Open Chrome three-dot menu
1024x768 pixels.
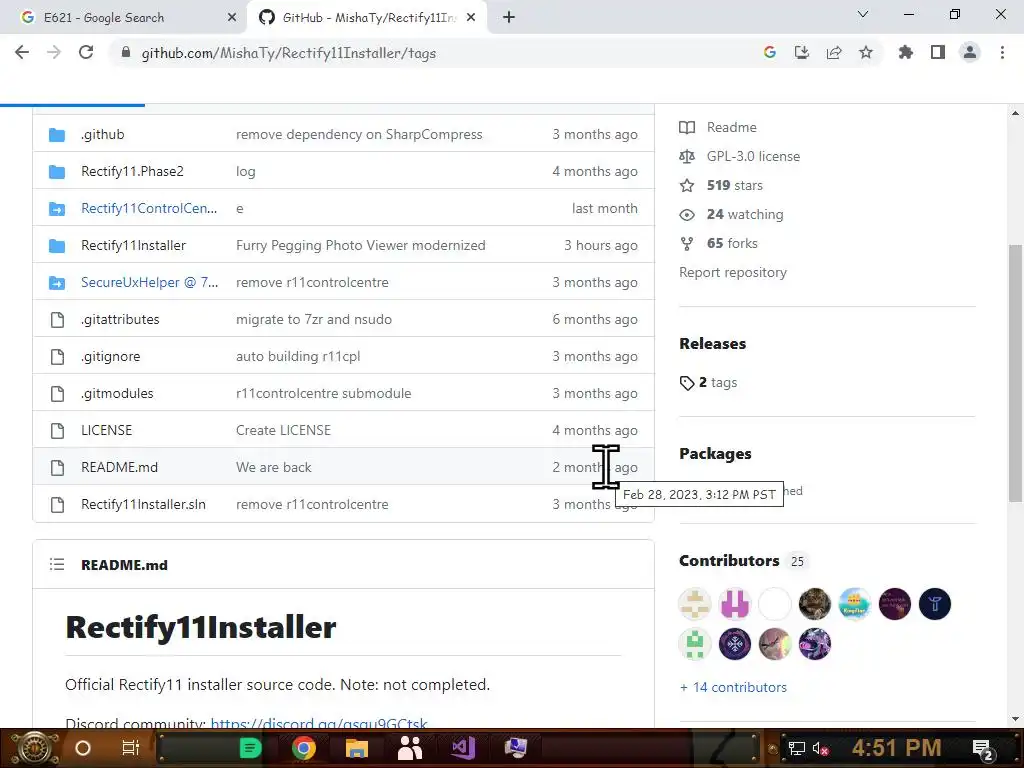(1002, 53)
